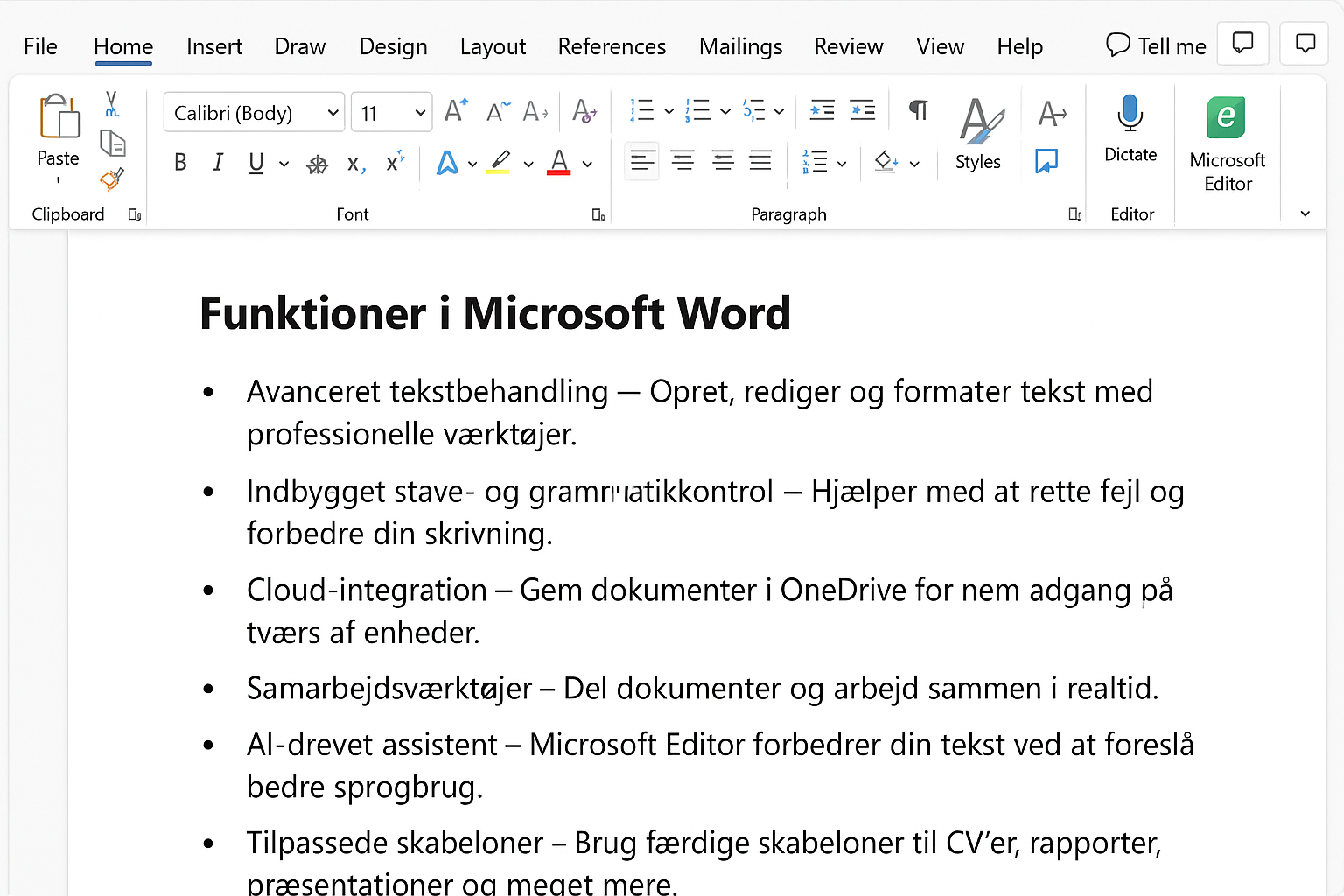Apply strikethrough formatting
Screen dimensions: 1344x896
(317, 164)
